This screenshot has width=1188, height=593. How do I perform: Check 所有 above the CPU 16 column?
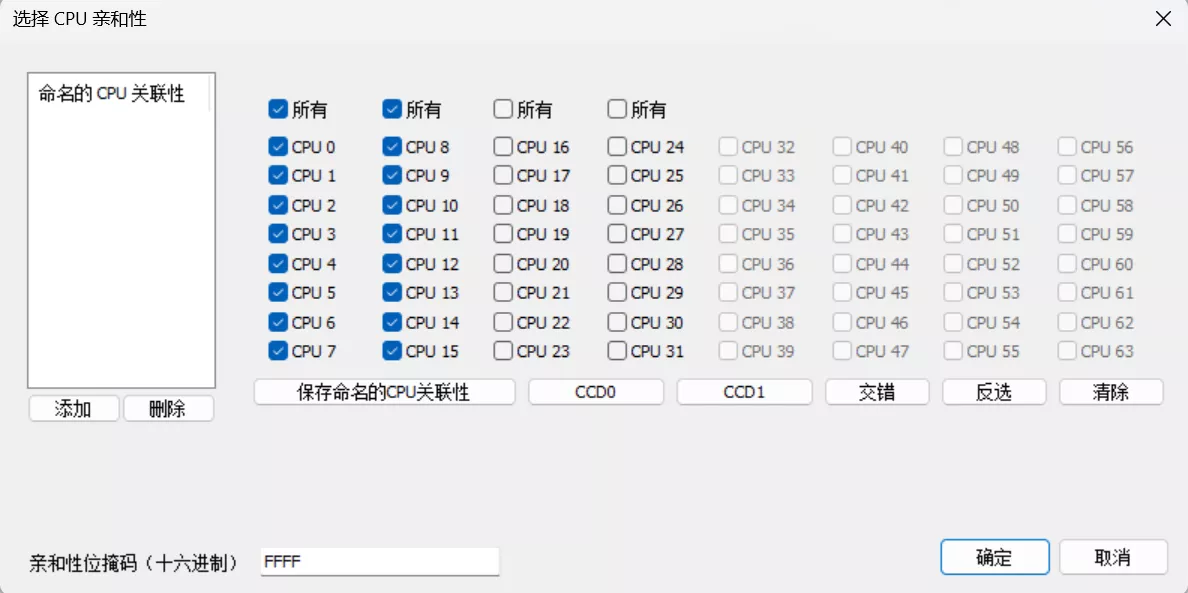click(x=503, y=109)
